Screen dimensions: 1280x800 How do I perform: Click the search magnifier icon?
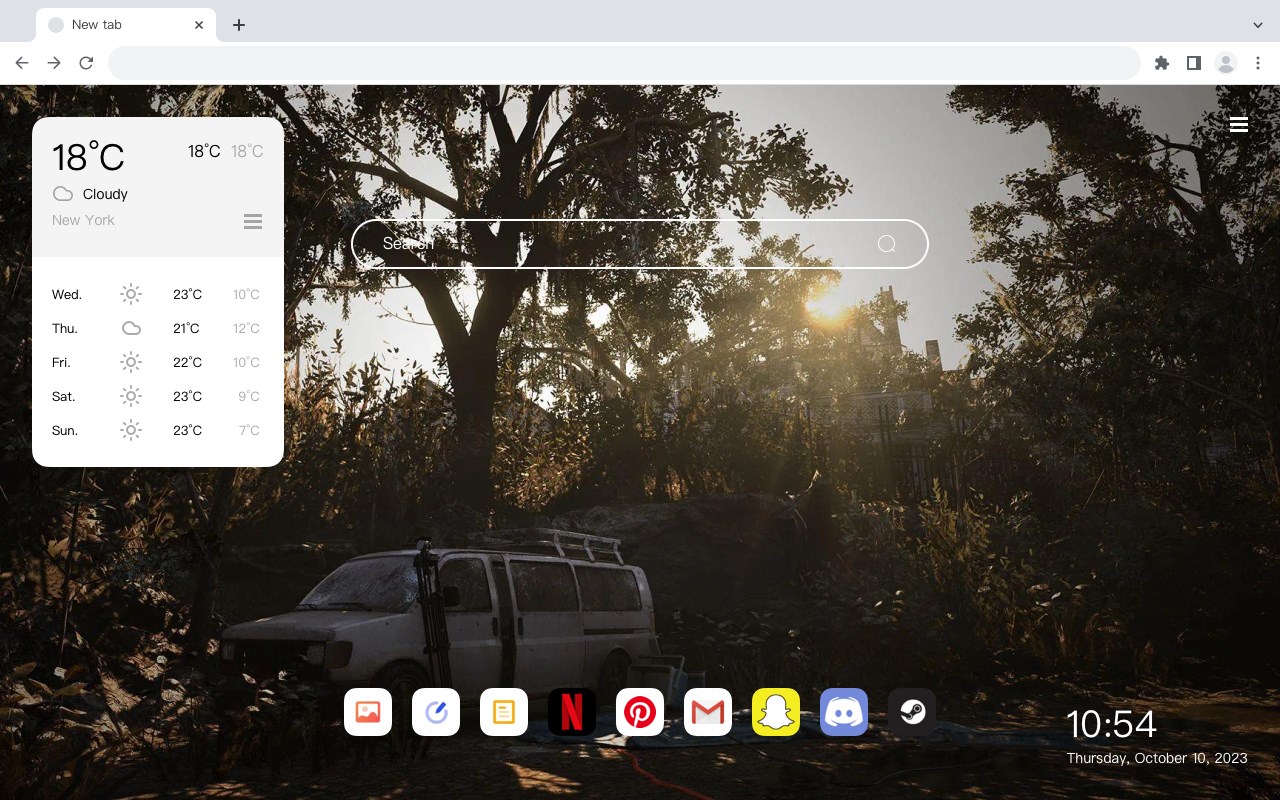coord(887,244)
